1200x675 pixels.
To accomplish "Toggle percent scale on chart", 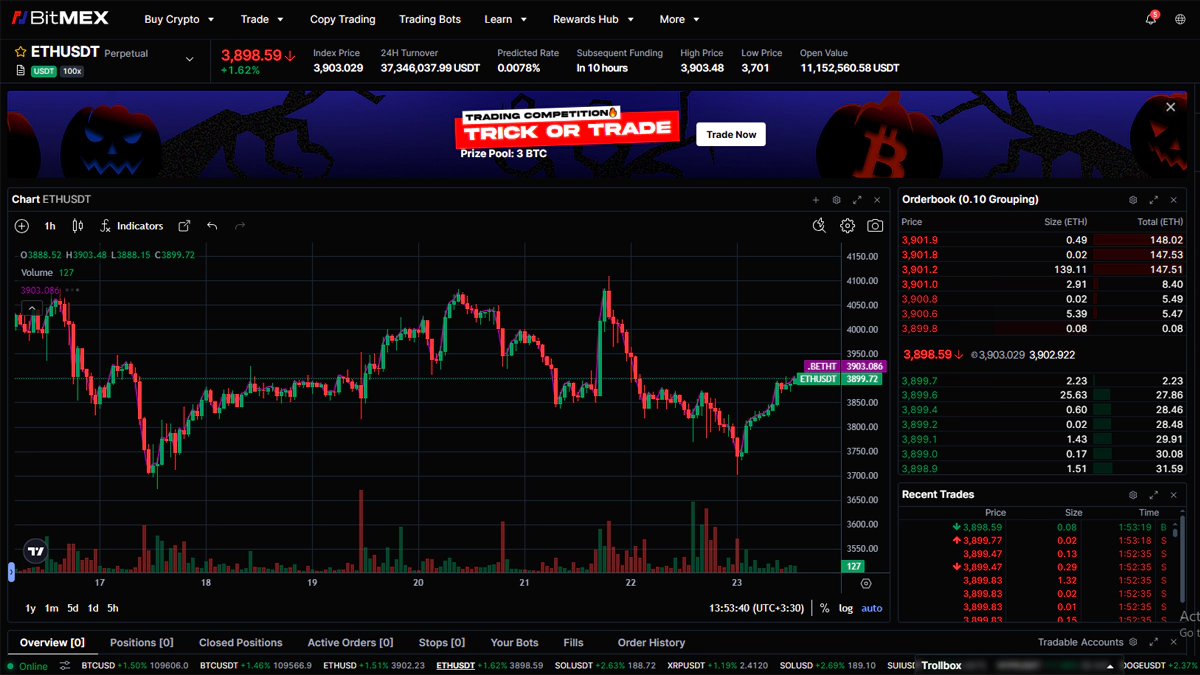I will (x=824, y=608).
